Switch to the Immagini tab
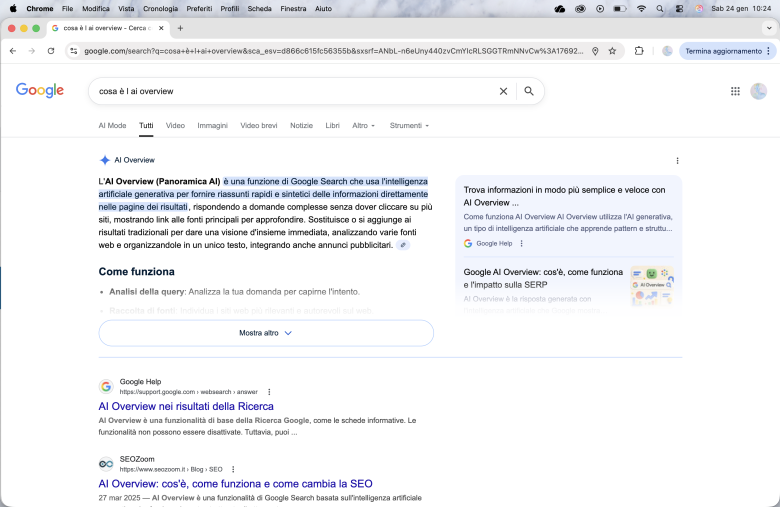780x507 pixels. tap(212, 126)
